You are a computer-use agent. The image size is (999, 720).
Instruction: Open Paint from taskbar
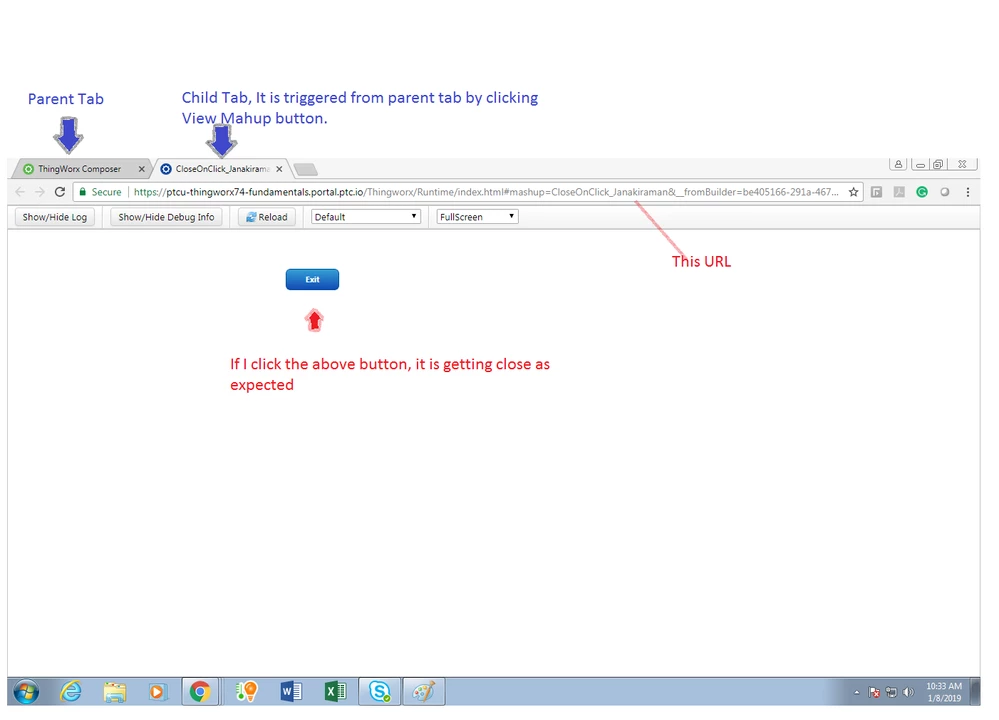coord(424,692)
